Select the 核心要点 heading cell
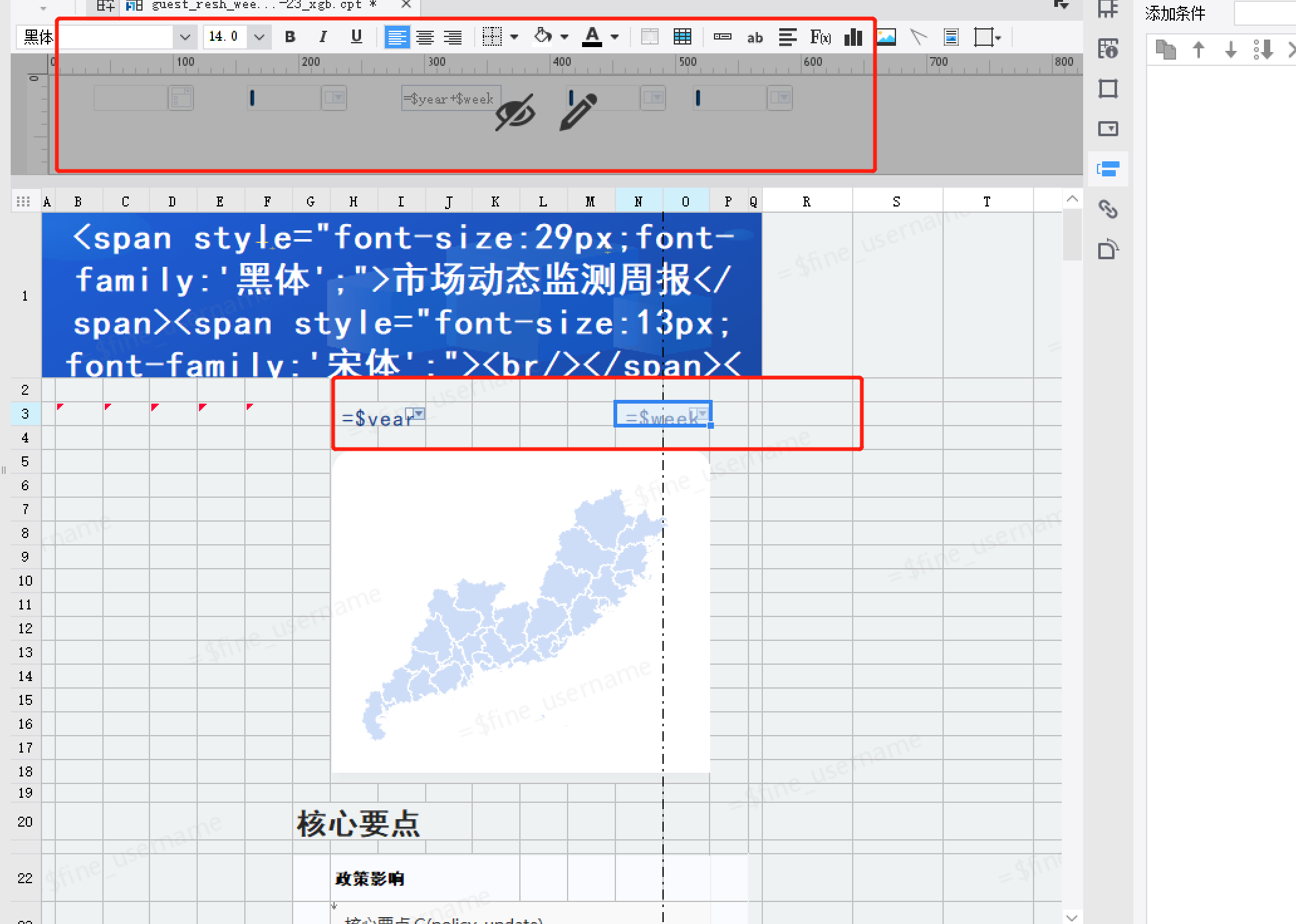This screenshot has width=1296, height=924. [x=358, y=823]
